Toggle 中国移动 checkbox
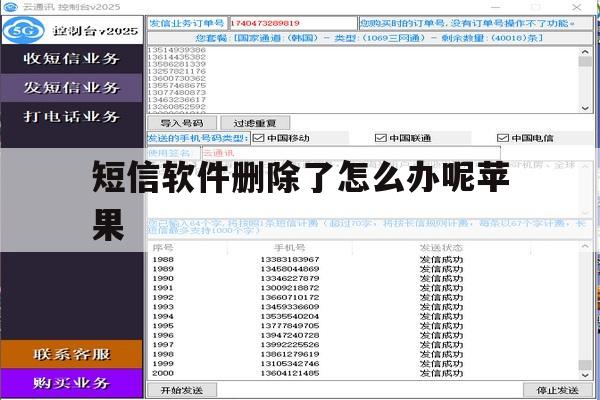Image resolution: width=600 pixels, height=400 pixels. point(259,138)
